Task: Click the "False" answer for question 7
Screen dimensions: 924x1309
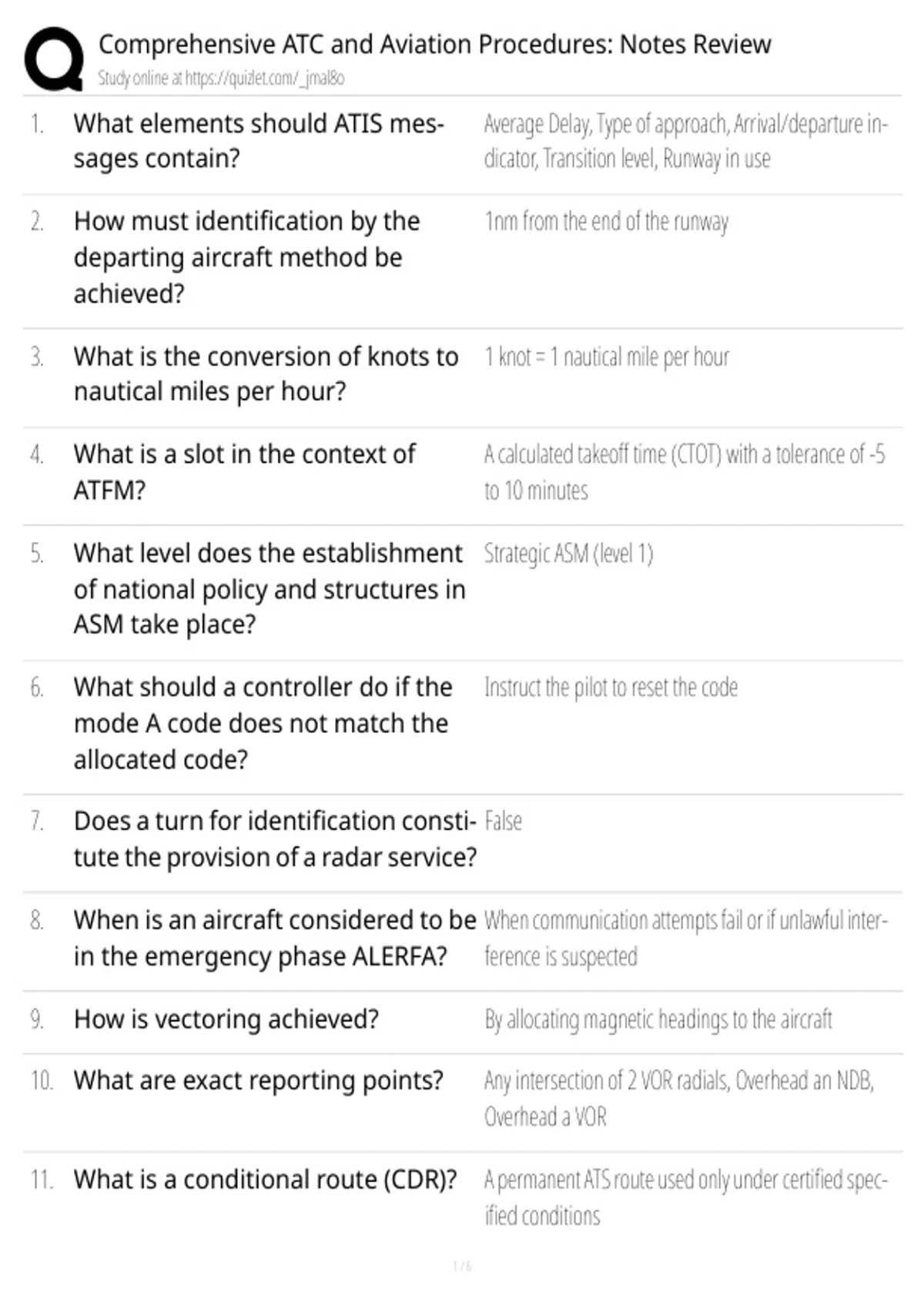Action: point(503,822)
